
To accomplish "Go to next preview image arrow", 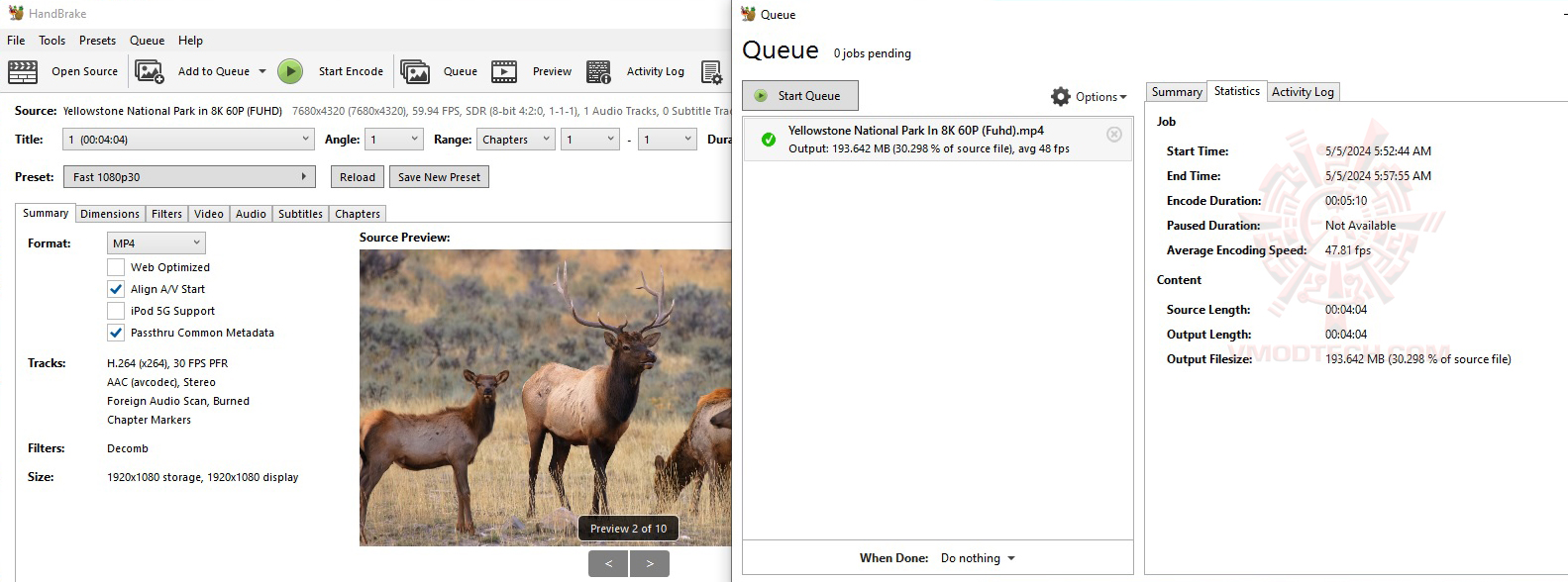I will click(x=650, y=563).
